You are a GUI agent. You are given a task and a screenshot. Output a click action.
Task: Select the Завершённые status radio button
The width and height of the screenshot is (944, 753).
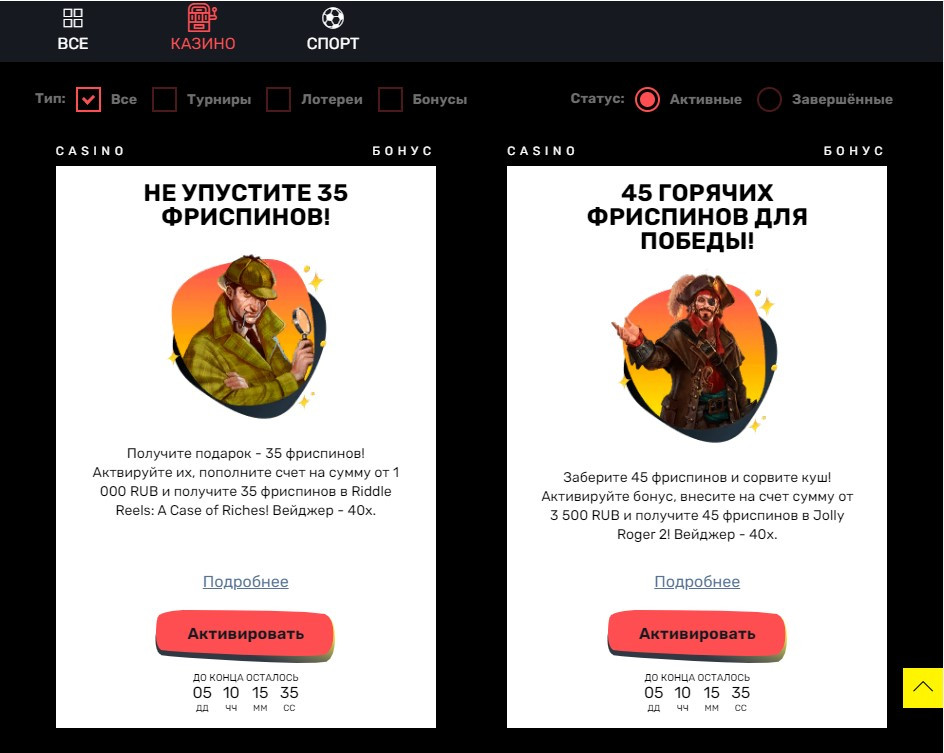769,99
